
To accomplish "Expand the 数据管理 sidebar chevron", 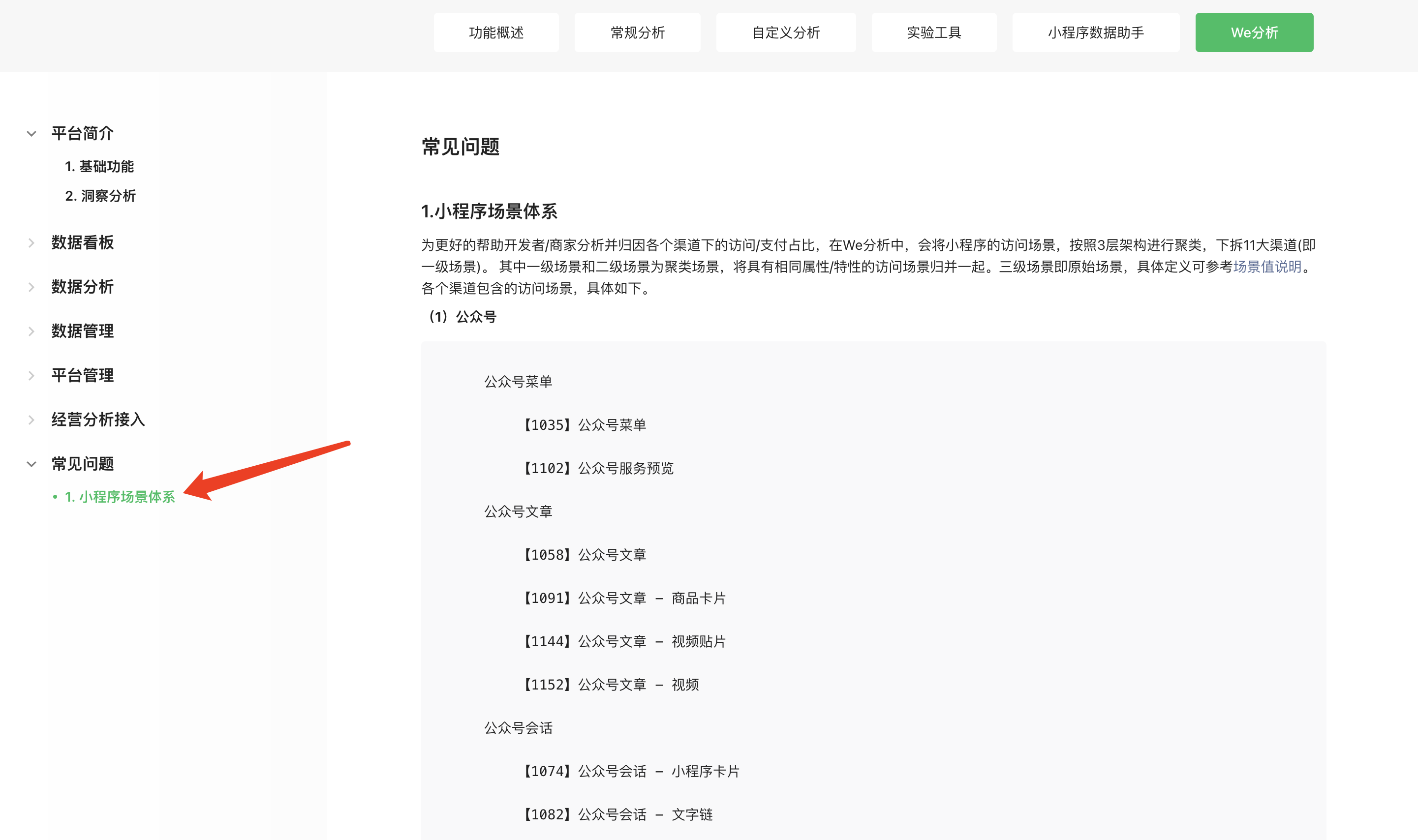I will (31, 331).
